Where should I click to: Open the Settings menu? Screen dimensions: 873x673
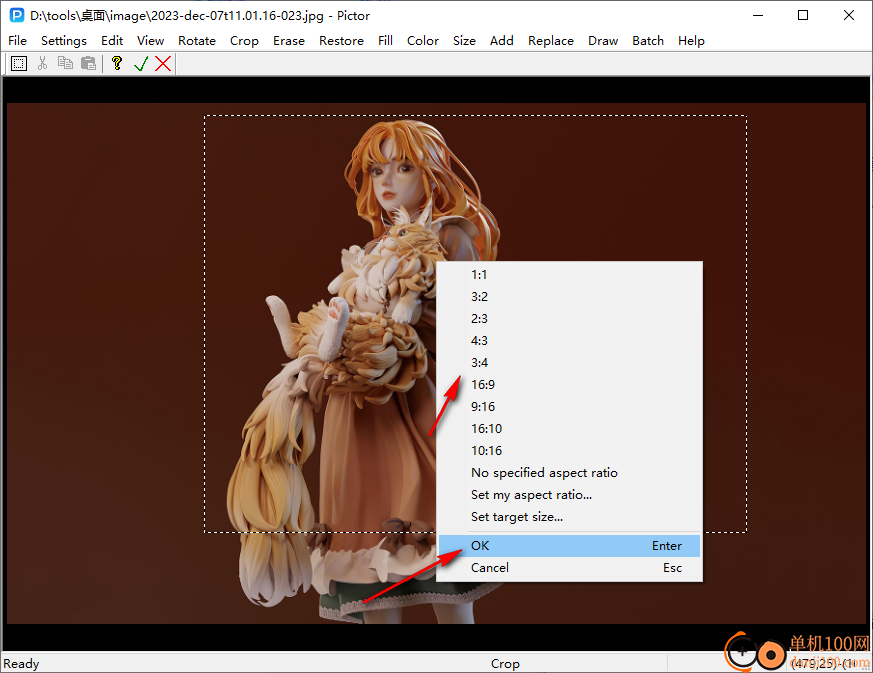[x=64, y=41]
